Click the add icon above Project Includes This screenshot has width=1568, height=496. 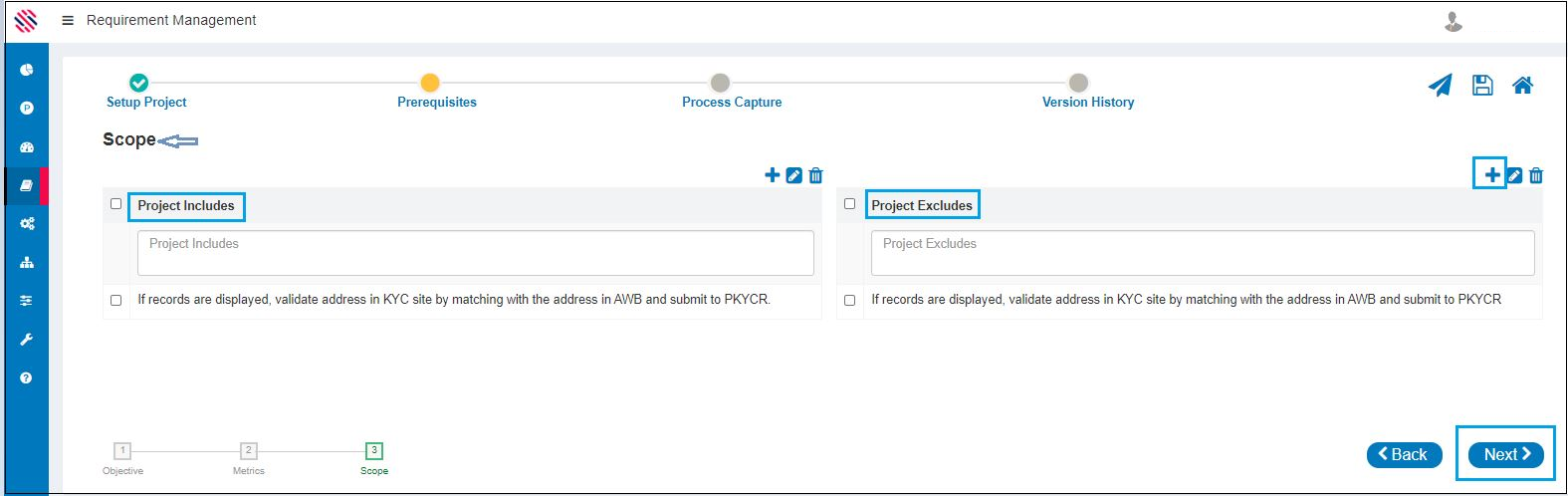(772, 175)
